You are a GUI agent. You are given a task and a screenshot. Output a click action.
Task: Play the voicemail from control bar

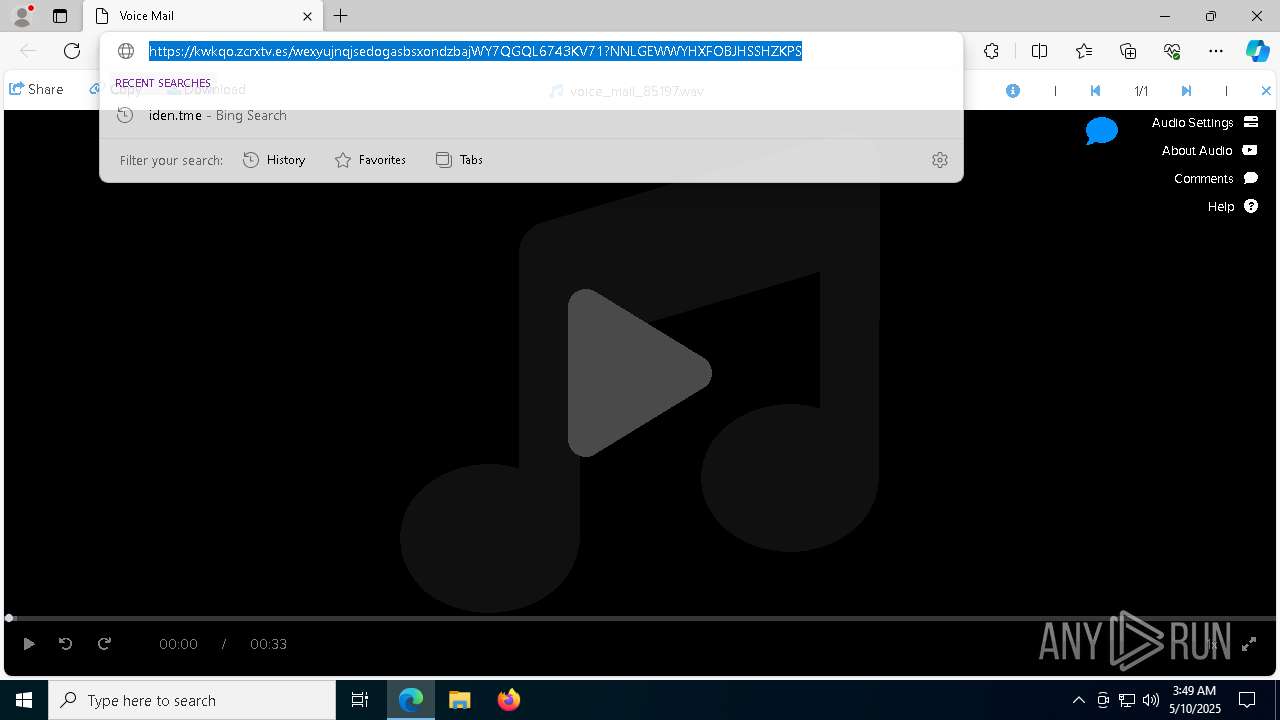pyautogui.click(x=28, y=644)
